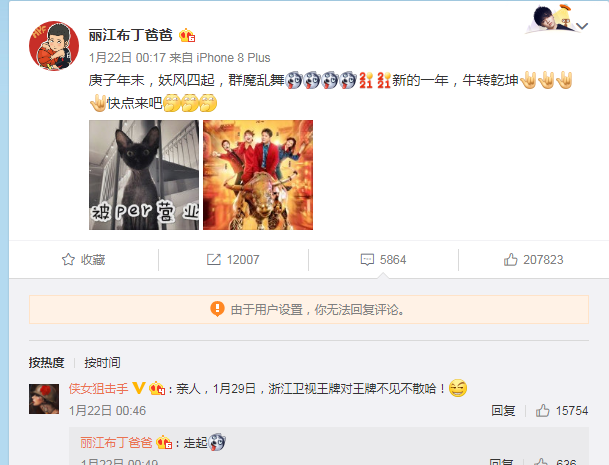
Task: Click the star favorite icon beside 收藏
Action: (x=68, y=259)
